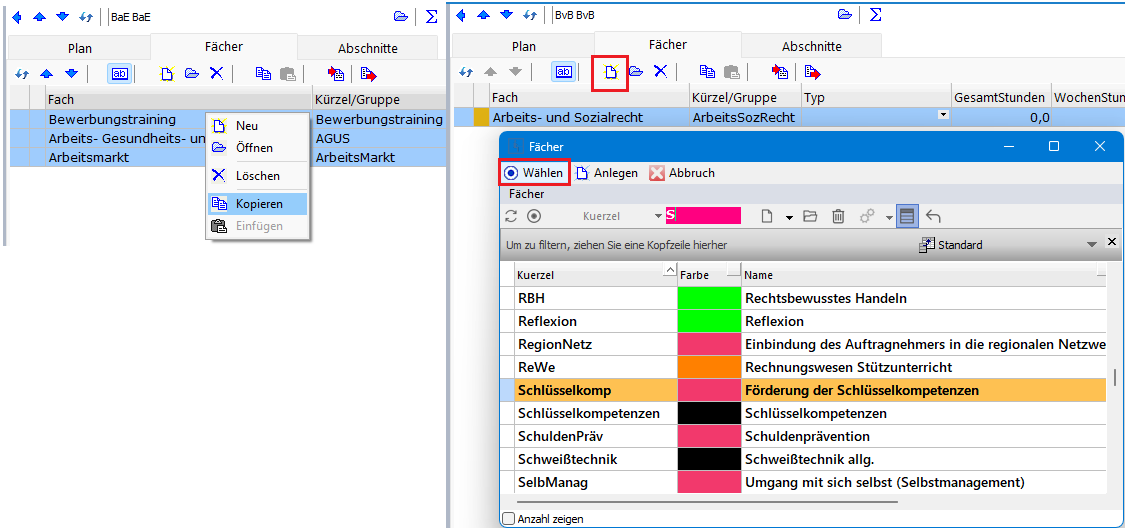
Task: Toggle the highlighted list view button in dialog
Action: pyautogui.click(x=906, y=216)
